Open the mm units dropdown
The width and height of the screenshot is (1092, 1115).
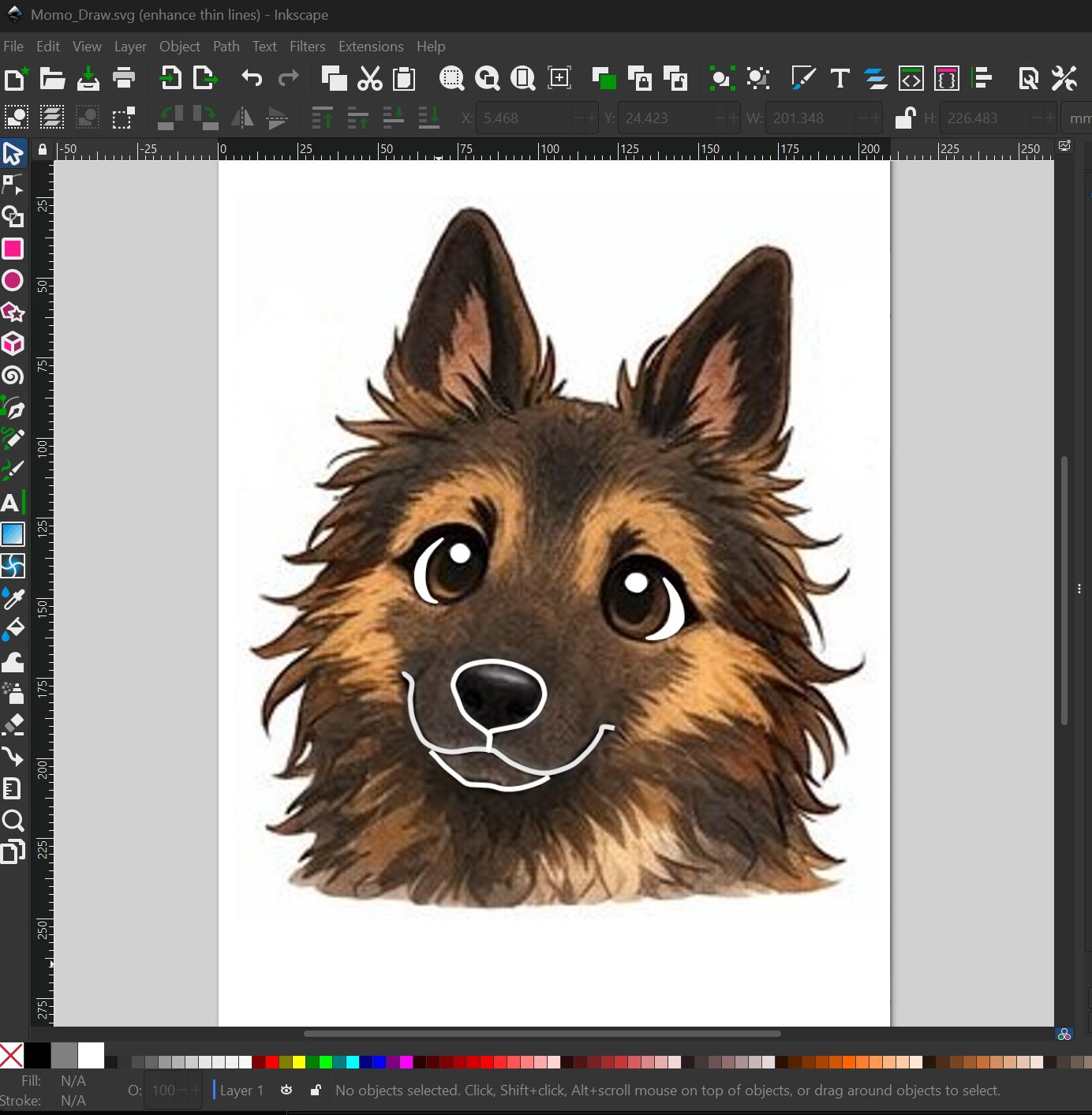(x=1077, y=118)
